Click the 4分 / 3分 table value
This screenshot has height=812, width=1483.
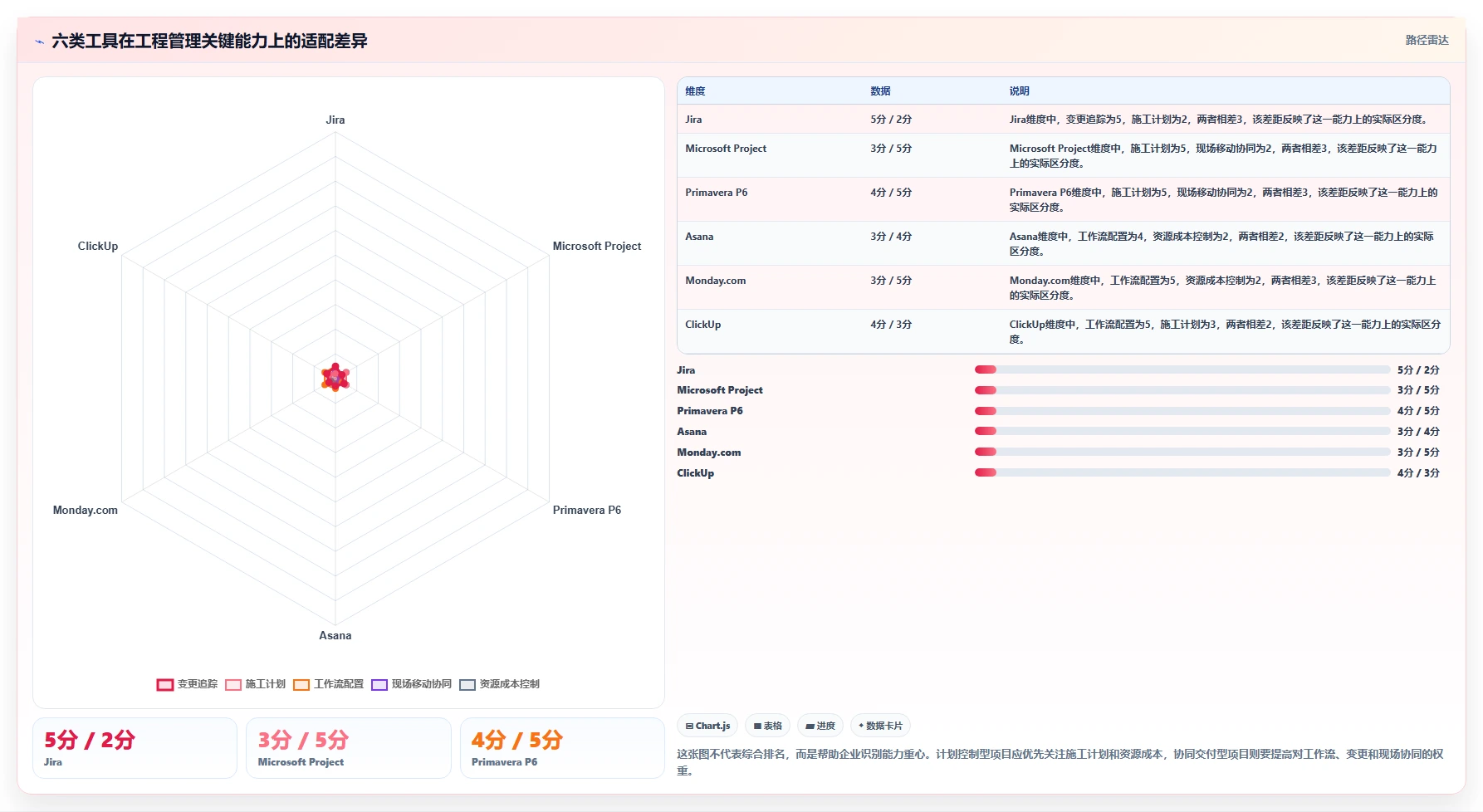891,325
